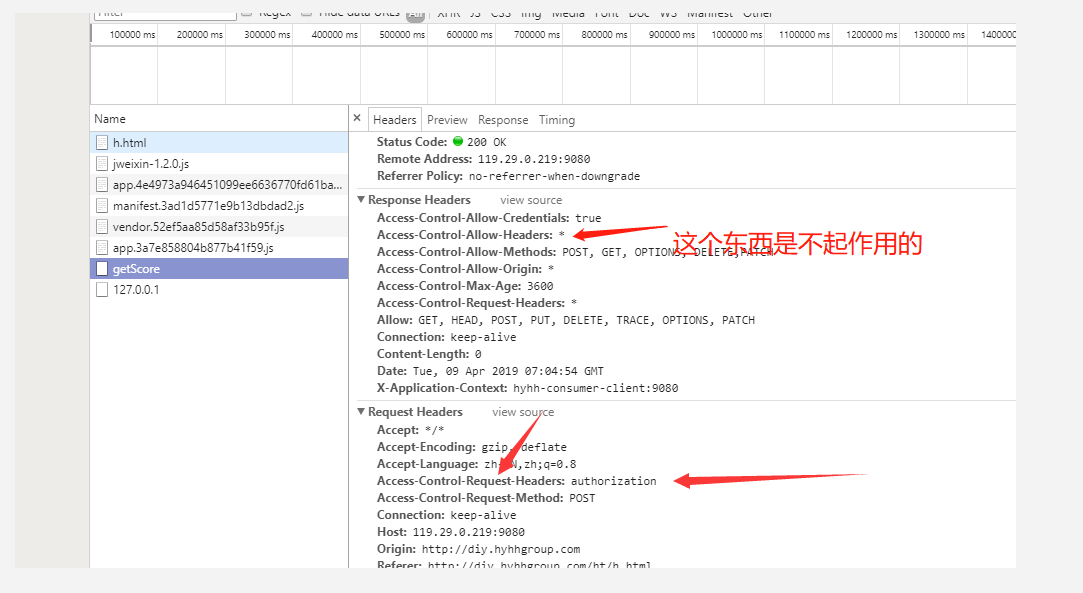Viewport: 1083px width, 593px height.
Task: Click the Allow GET, HEAD, POST line
Action: coord(566,320)
